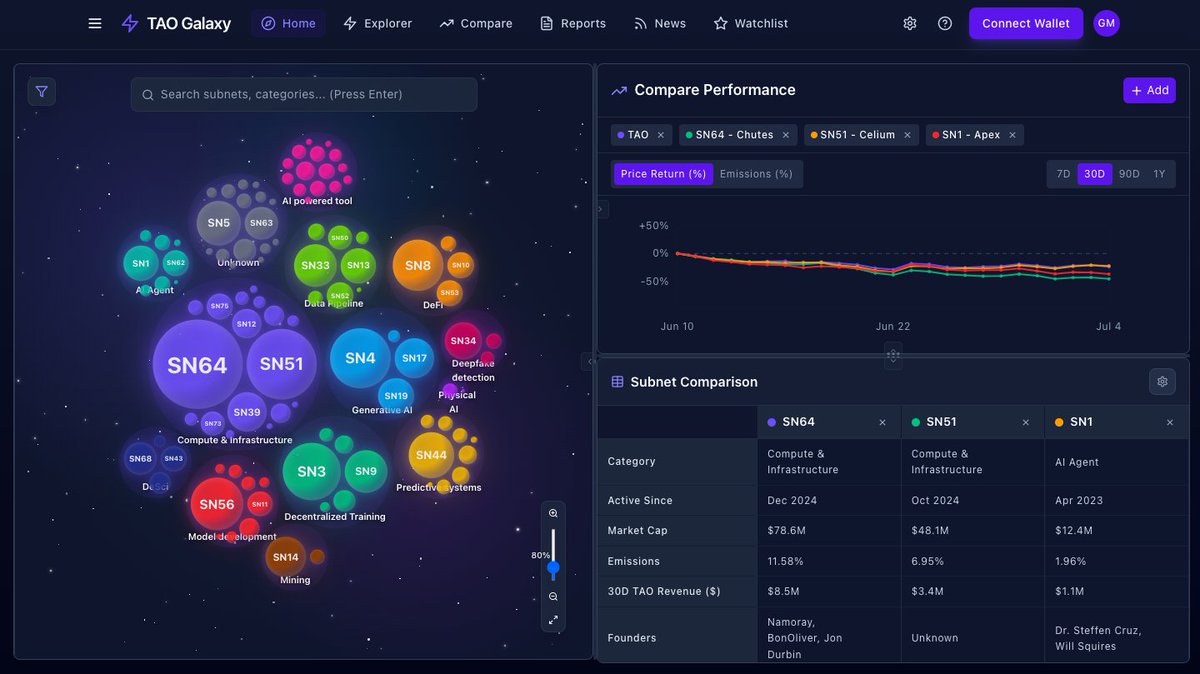Open the News tab
This screenshot has width=1200, height=674.
click(660, 23)
